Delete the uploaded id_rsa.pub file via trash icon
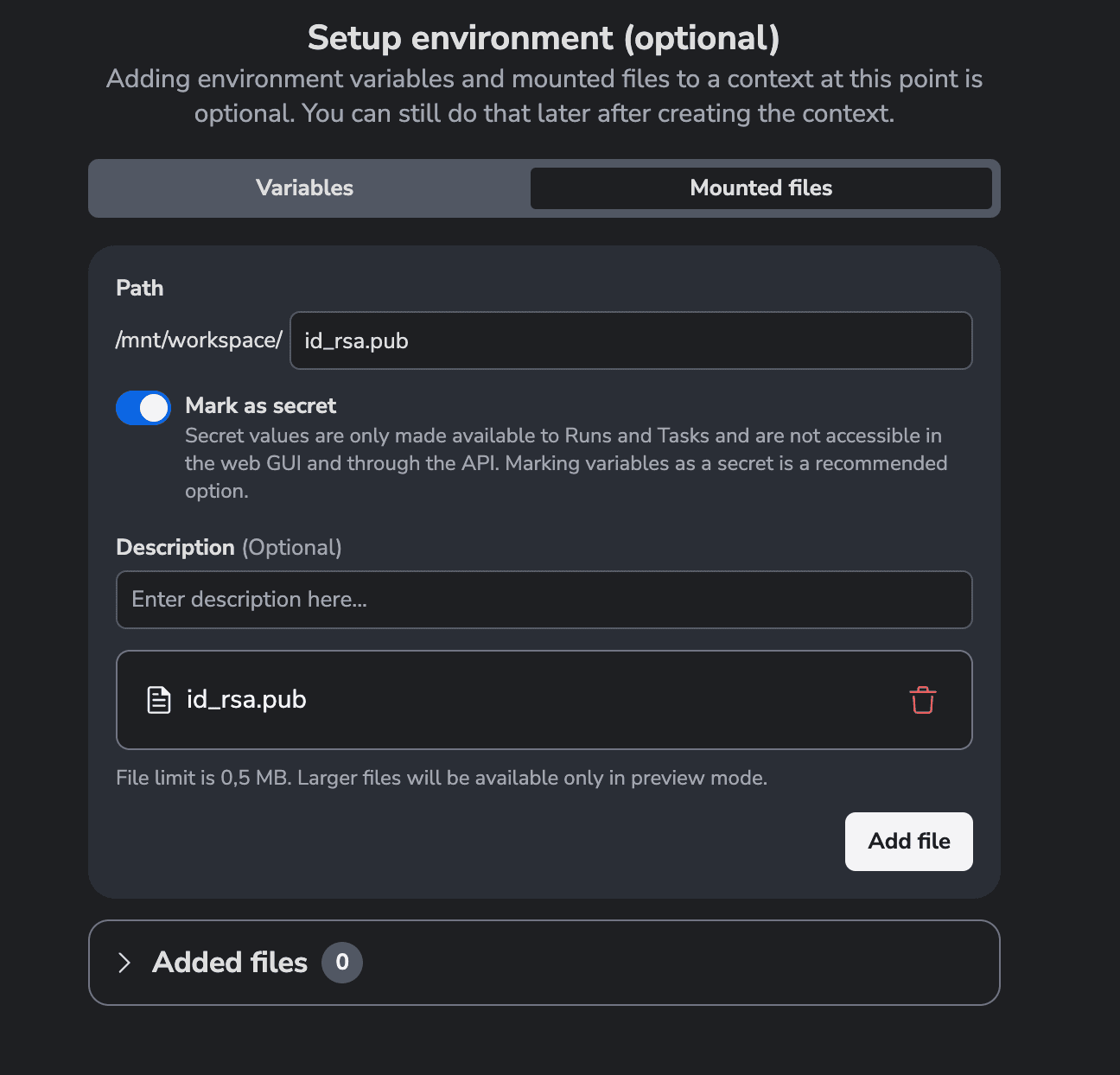1120x1075 pixels. coord(922,700)
